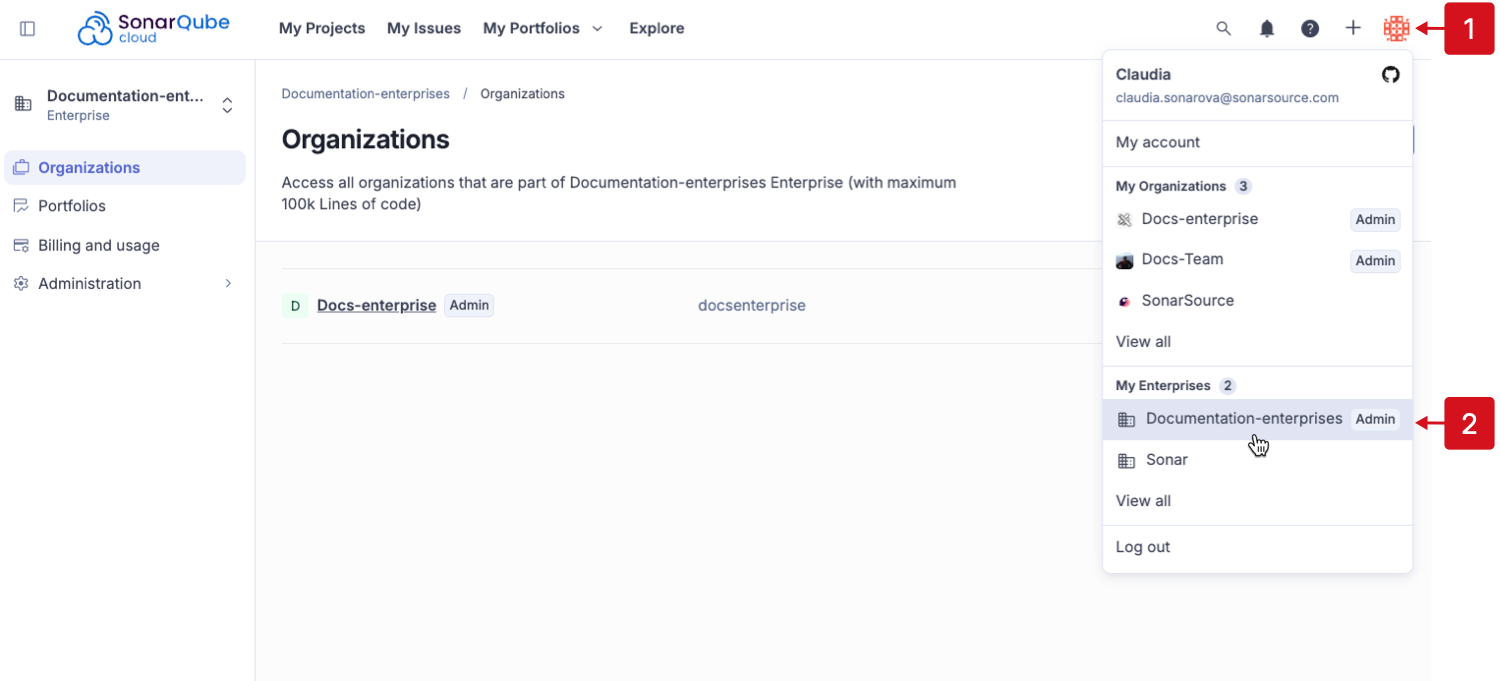1500x681 pixels.
Task: Click the user avatar icon
Action: coord(1396,28)
